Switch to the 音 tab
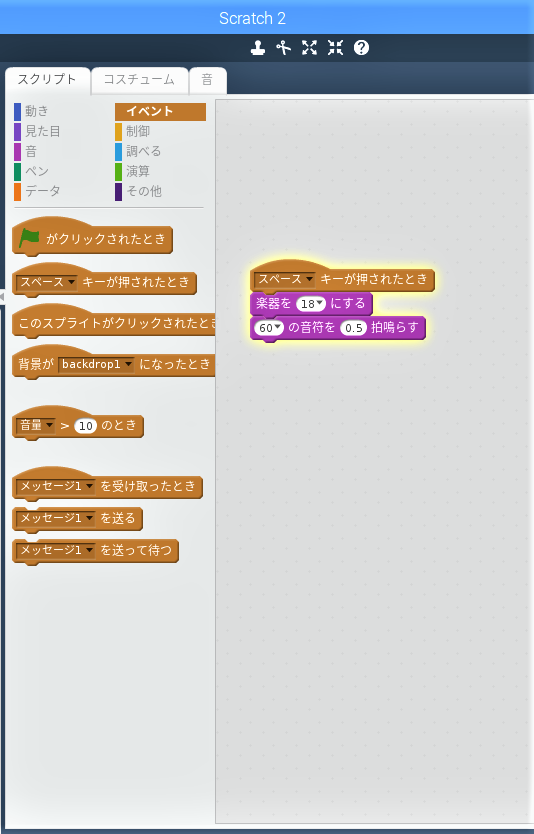The image size is (534, 834). pyautogui.click(x=207, y=80)
